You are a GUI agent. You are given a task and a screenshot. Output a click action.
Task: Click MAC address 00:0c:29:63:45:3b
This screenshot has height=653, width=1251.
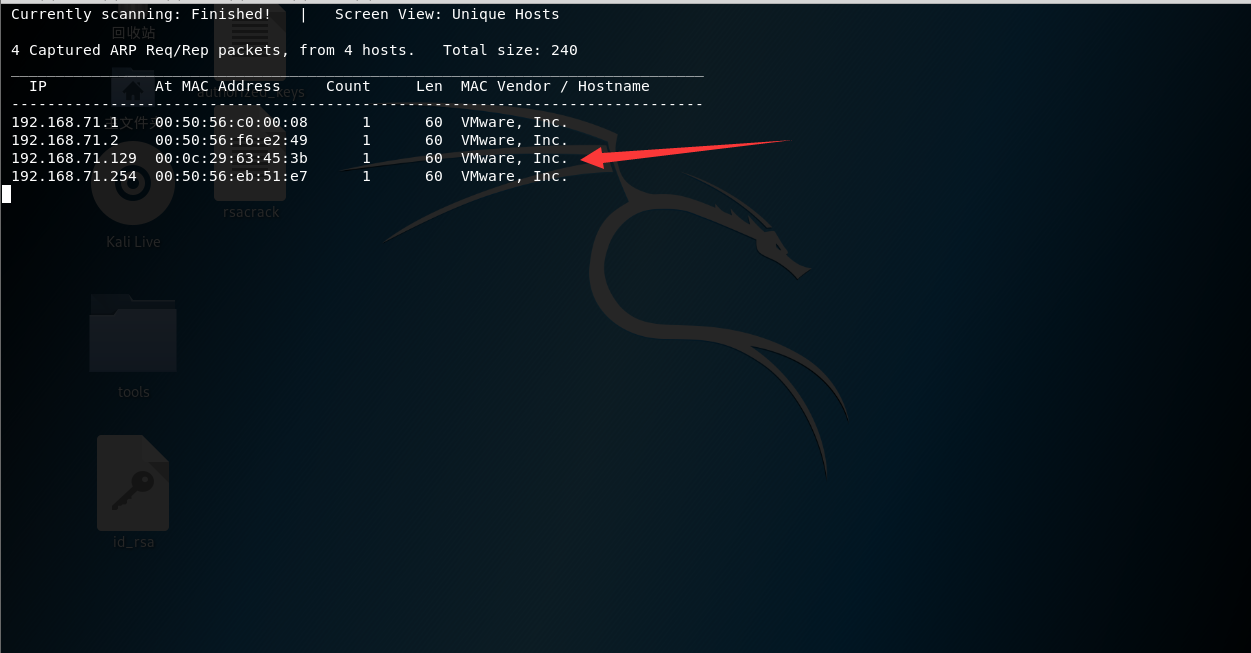231,158
